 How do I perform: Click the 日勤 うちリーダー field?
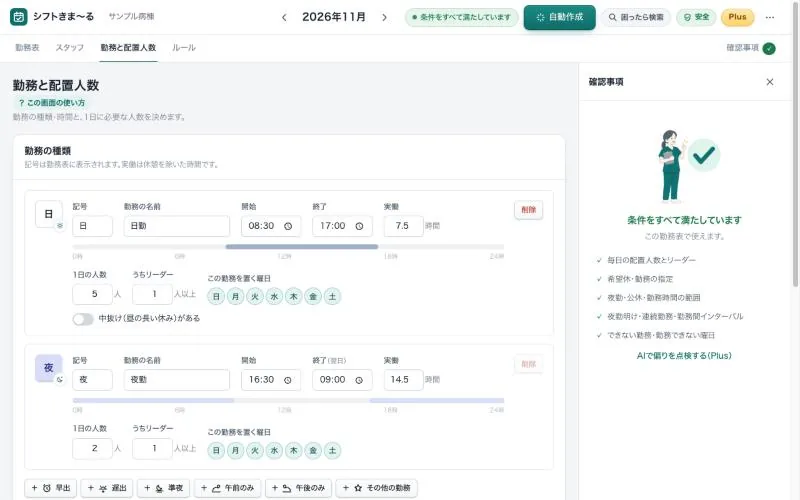[152, 294]
